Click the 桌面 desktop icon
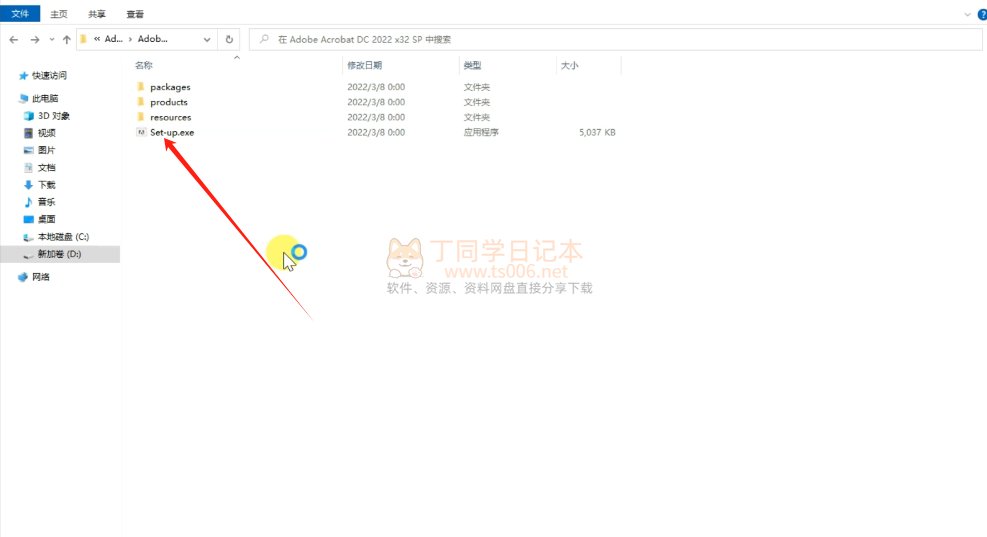The width and height of the screenshot is (987, 537). pos(28,219)
